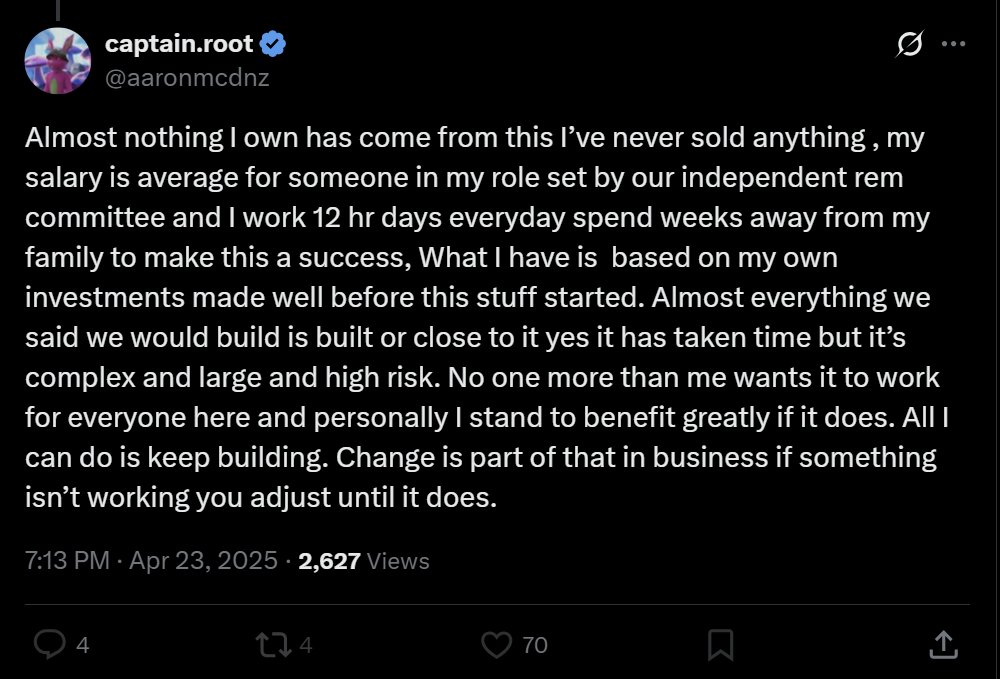Viewport: 1000px width, 679px height.
Task: Click the blue verified badge
Action: [273, 44]
